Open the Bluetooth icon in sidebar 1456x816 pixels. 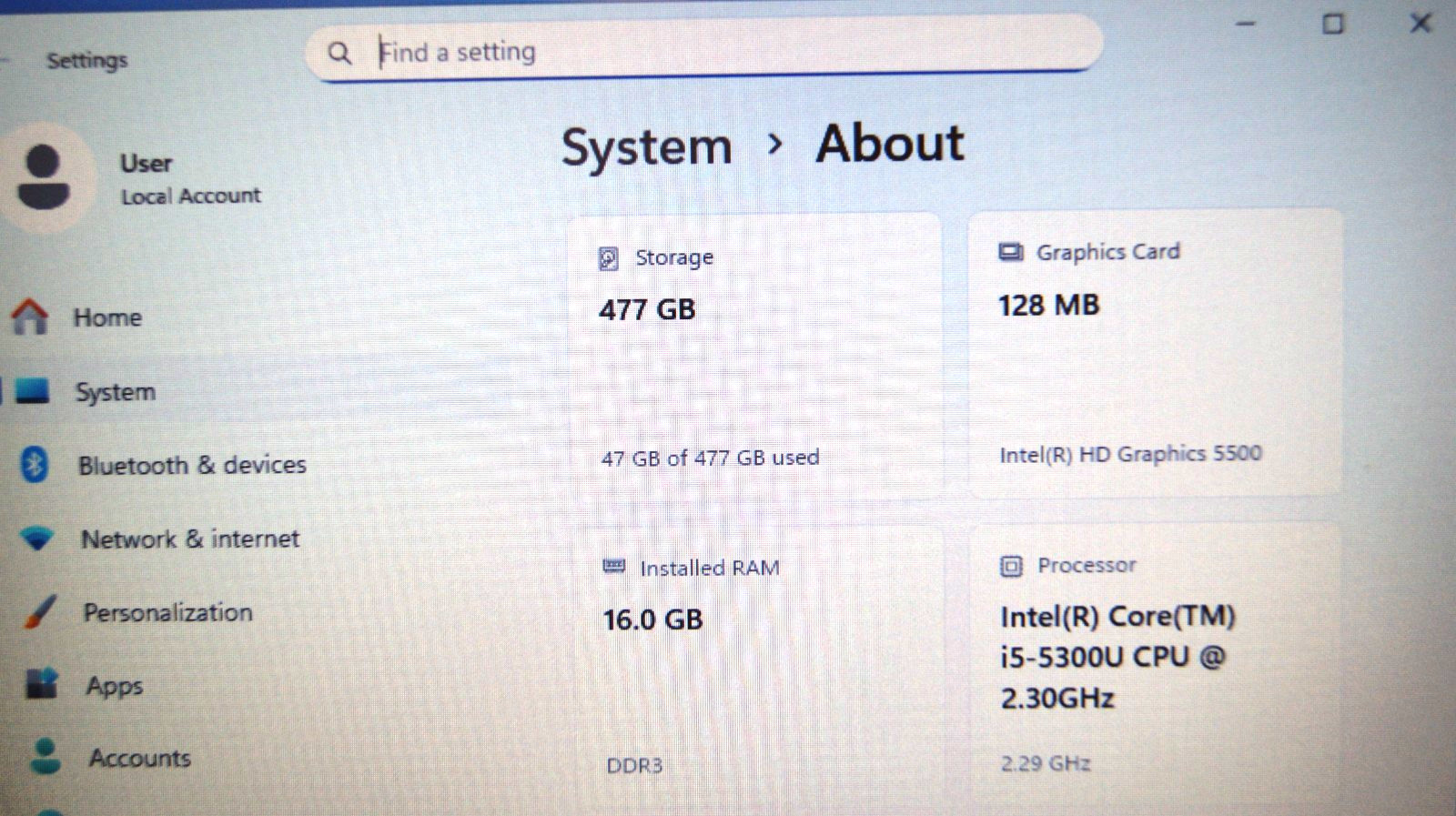tap(35, 465)
